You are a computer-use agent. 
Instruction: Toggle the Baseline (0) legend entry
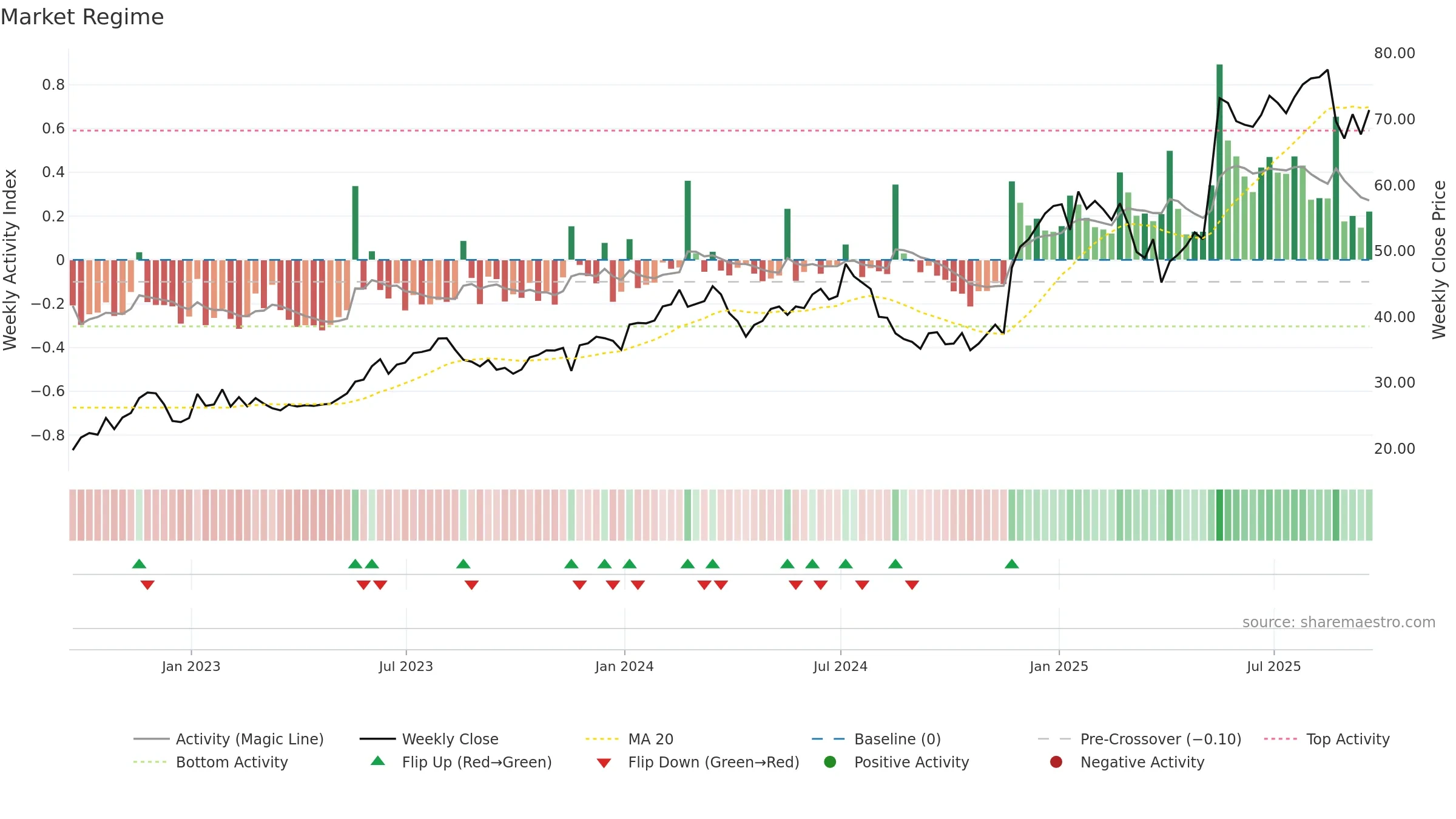click(876, 739)
